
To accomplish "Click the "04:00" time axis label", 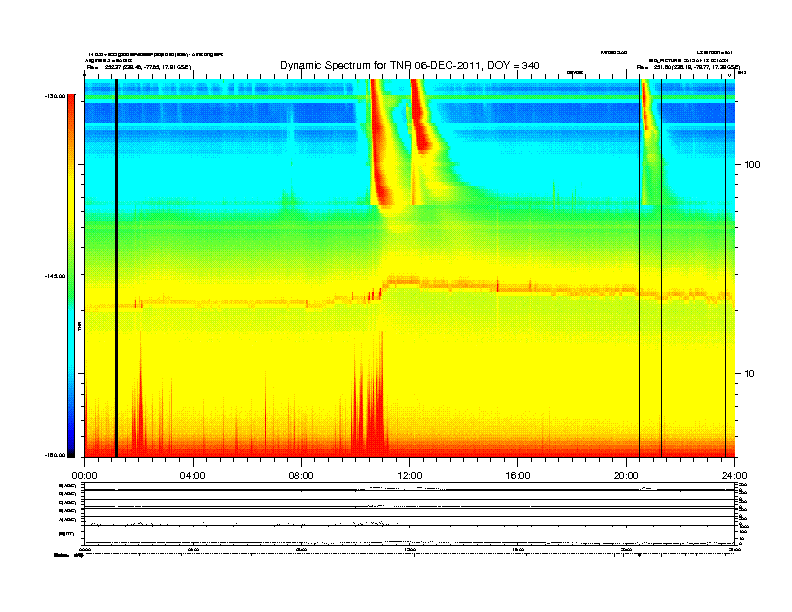I will [x=193, y=476].
